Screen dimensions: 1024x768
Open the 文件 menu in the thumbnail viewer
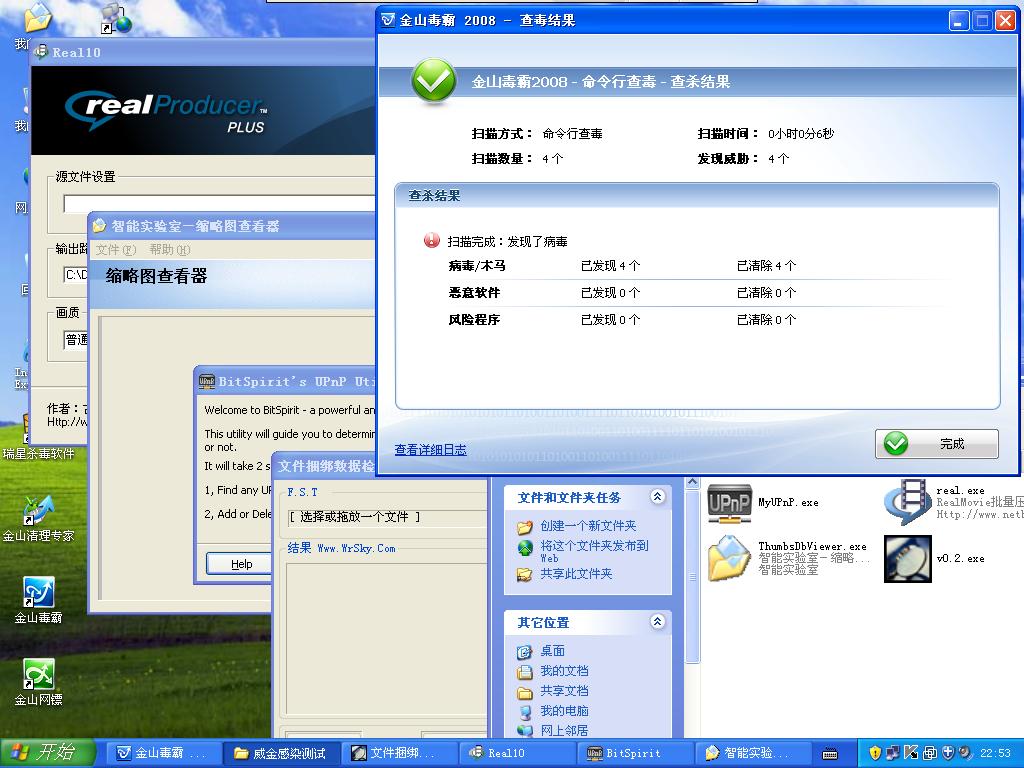[116, 249]
